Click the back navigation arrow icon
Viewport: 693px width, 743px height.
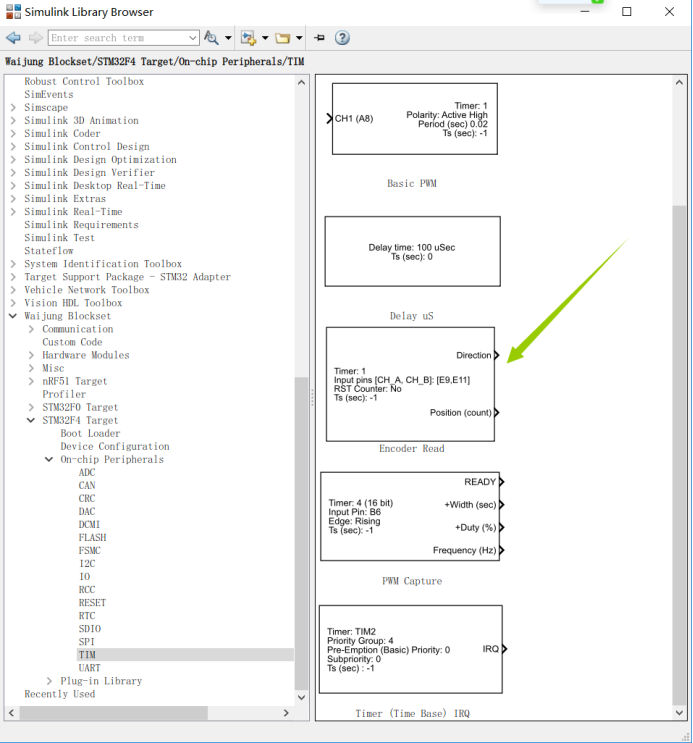click(x=13, y=37)
